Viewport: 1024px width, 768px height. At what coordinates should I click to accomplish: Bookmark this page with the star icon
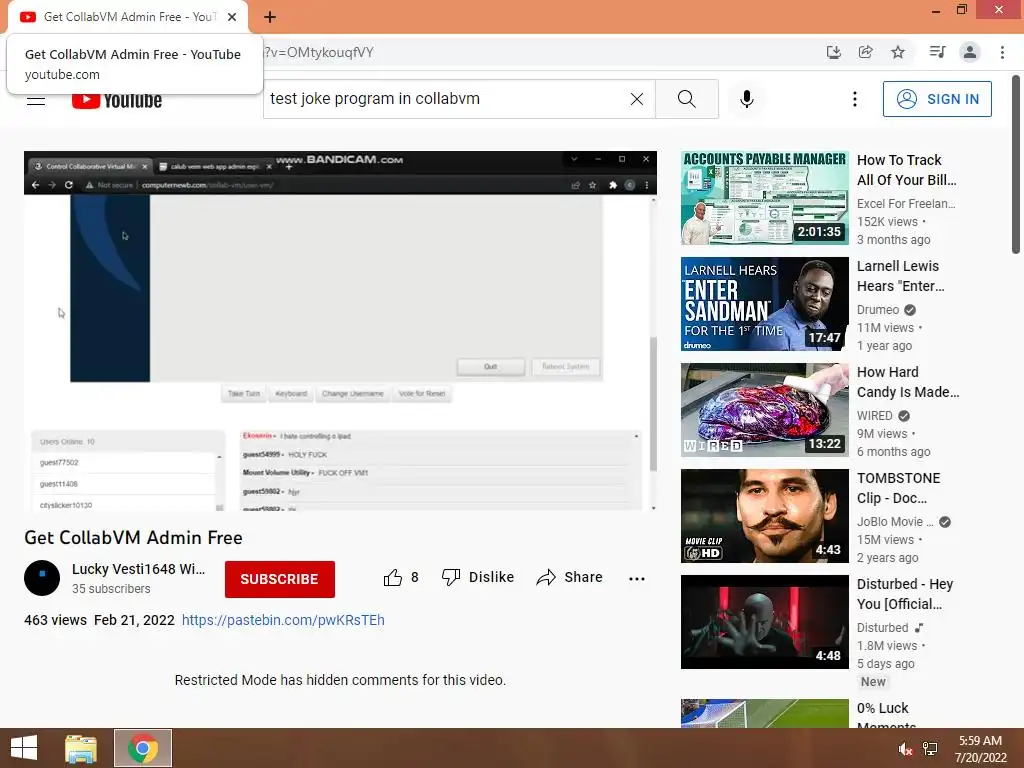[898, 52]
